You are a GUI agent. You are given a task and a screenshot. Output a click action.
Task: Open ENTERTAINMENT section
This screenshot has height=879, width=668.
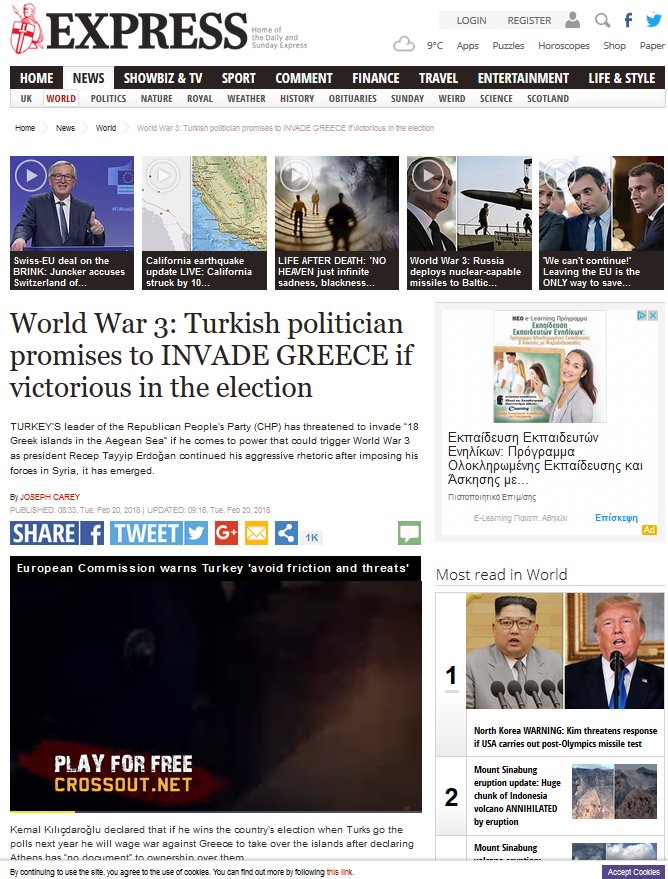(523, 78)
